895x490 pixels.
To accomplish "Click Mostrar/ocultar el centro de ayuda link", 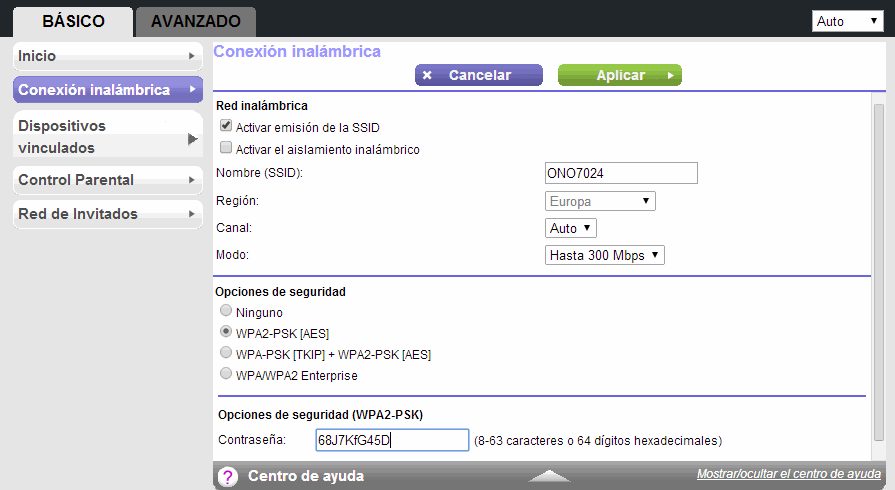I will coord(788,474).
